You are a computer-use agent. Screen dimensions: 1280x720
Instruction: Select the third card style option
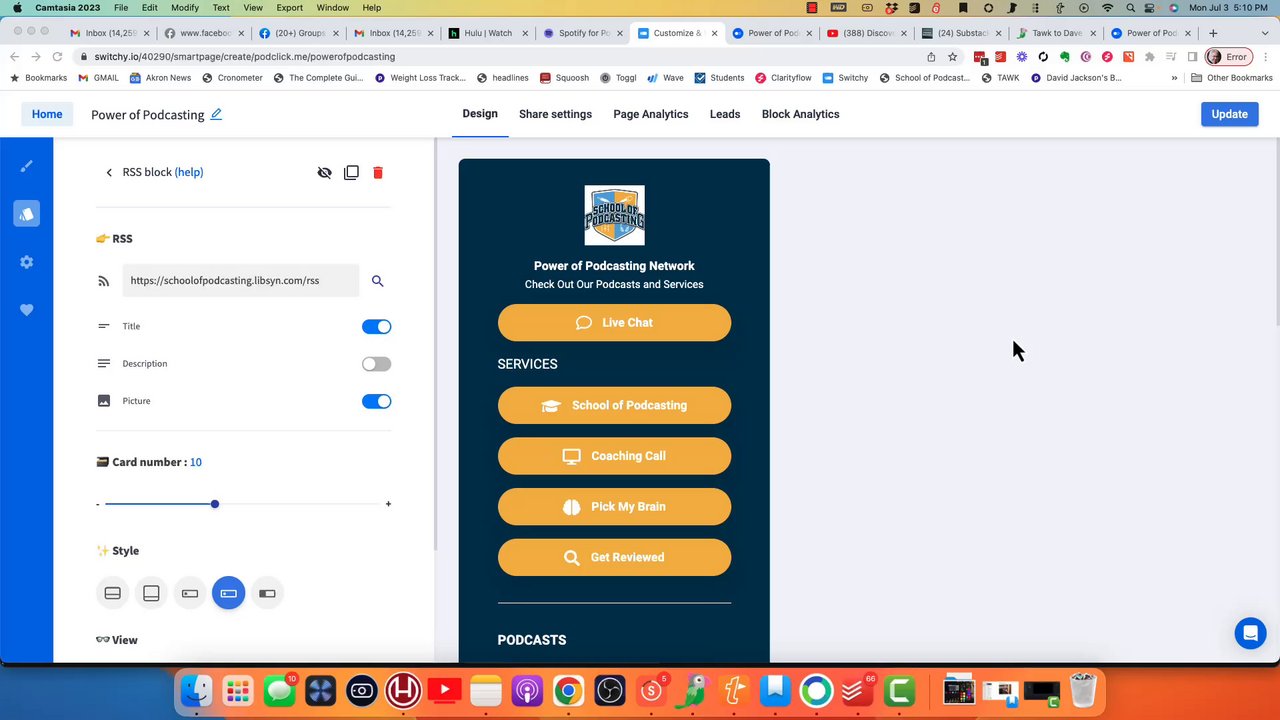click(190, 593)
